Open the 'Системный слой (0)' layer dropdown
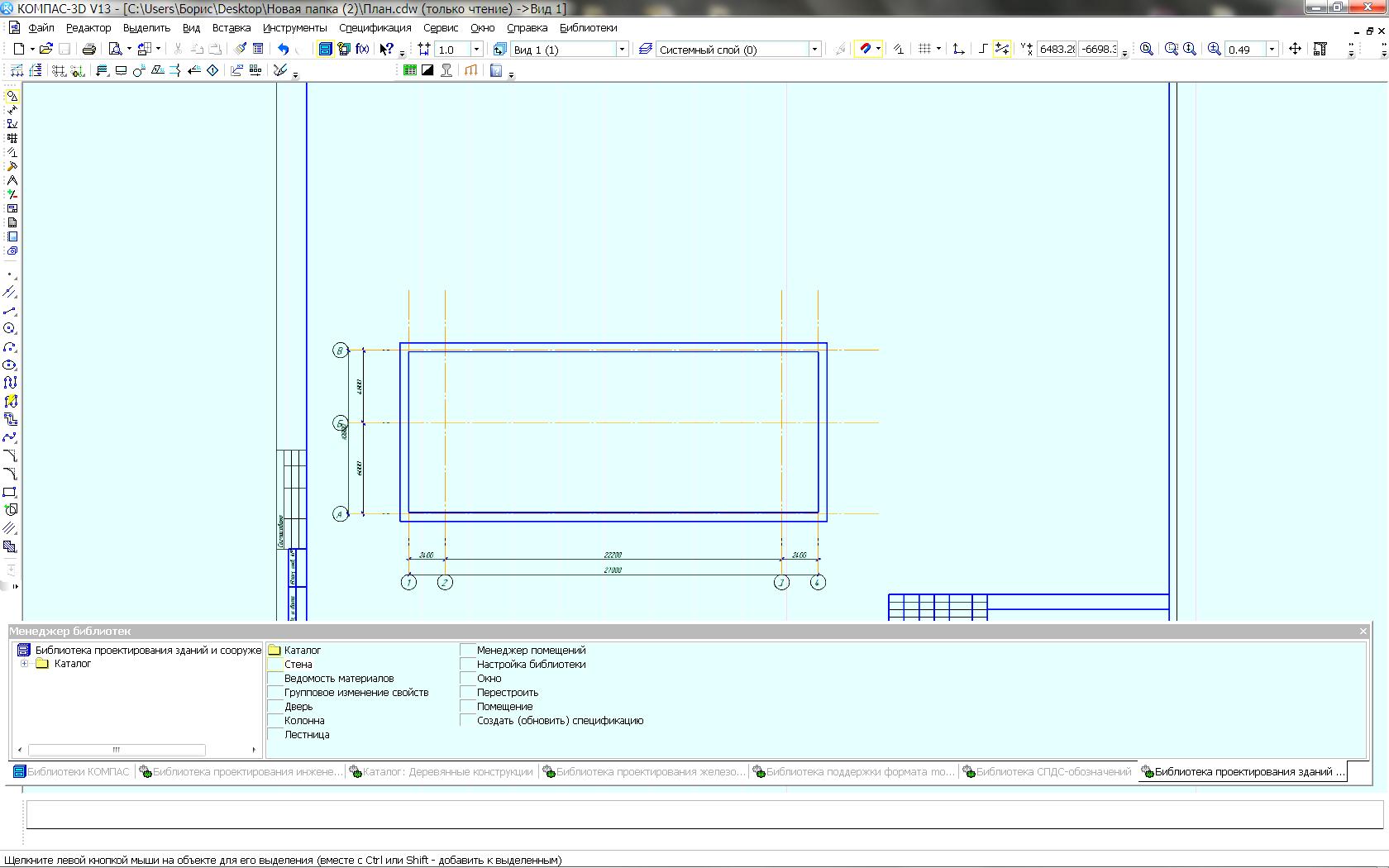The image size is (1389, 868). (x=814, y=50)
